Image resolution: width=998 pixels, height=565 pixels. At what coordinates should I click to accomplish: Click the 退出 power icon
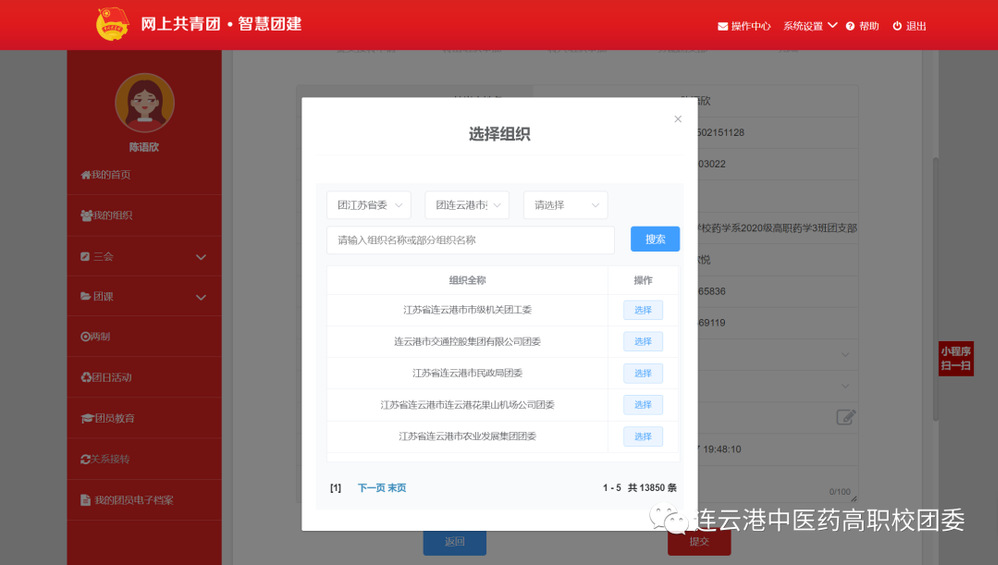coord(897,26)
